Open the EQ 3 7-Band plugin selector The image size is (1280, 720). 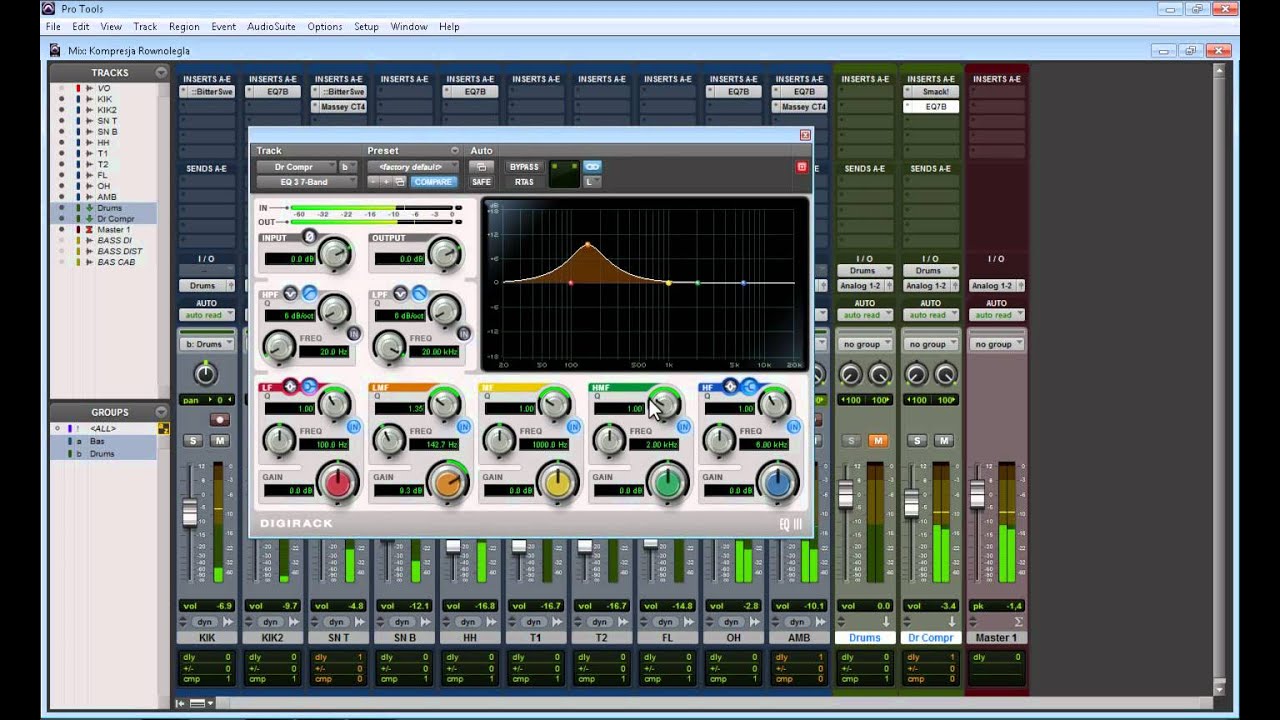[307, 182]
